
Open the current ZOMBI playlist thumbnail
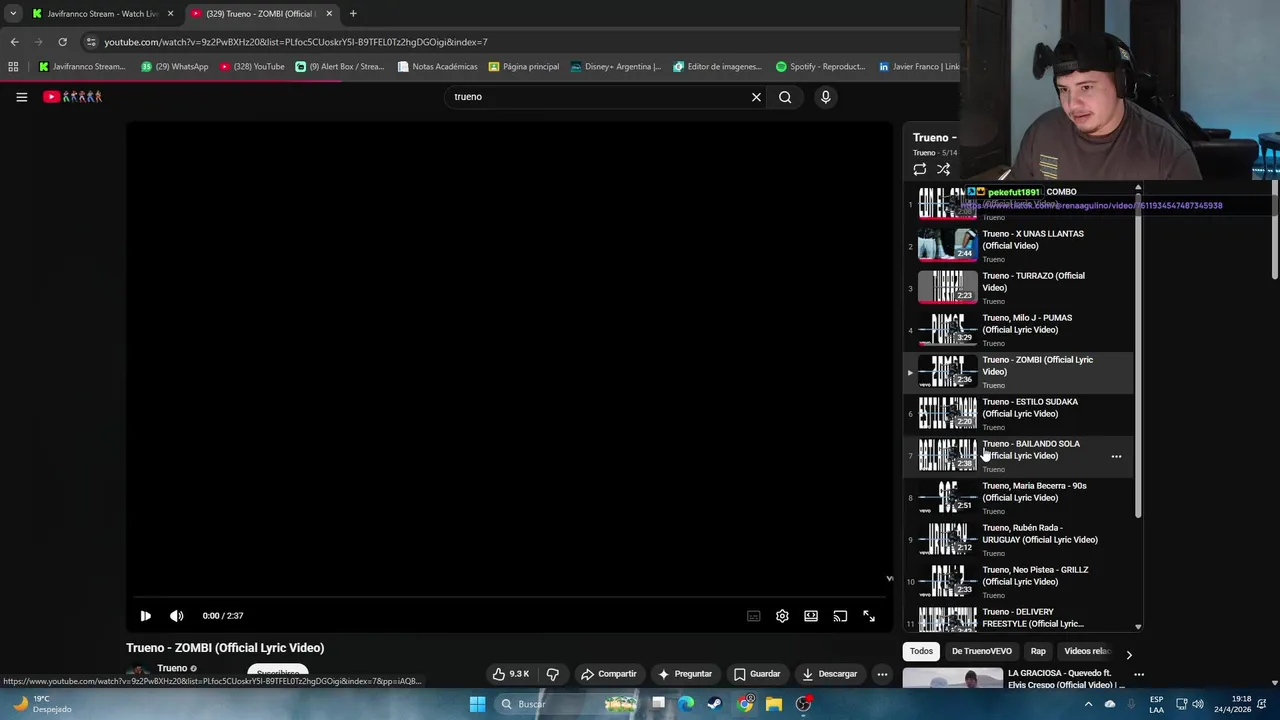pyautogui.click(x=947, y=371)
